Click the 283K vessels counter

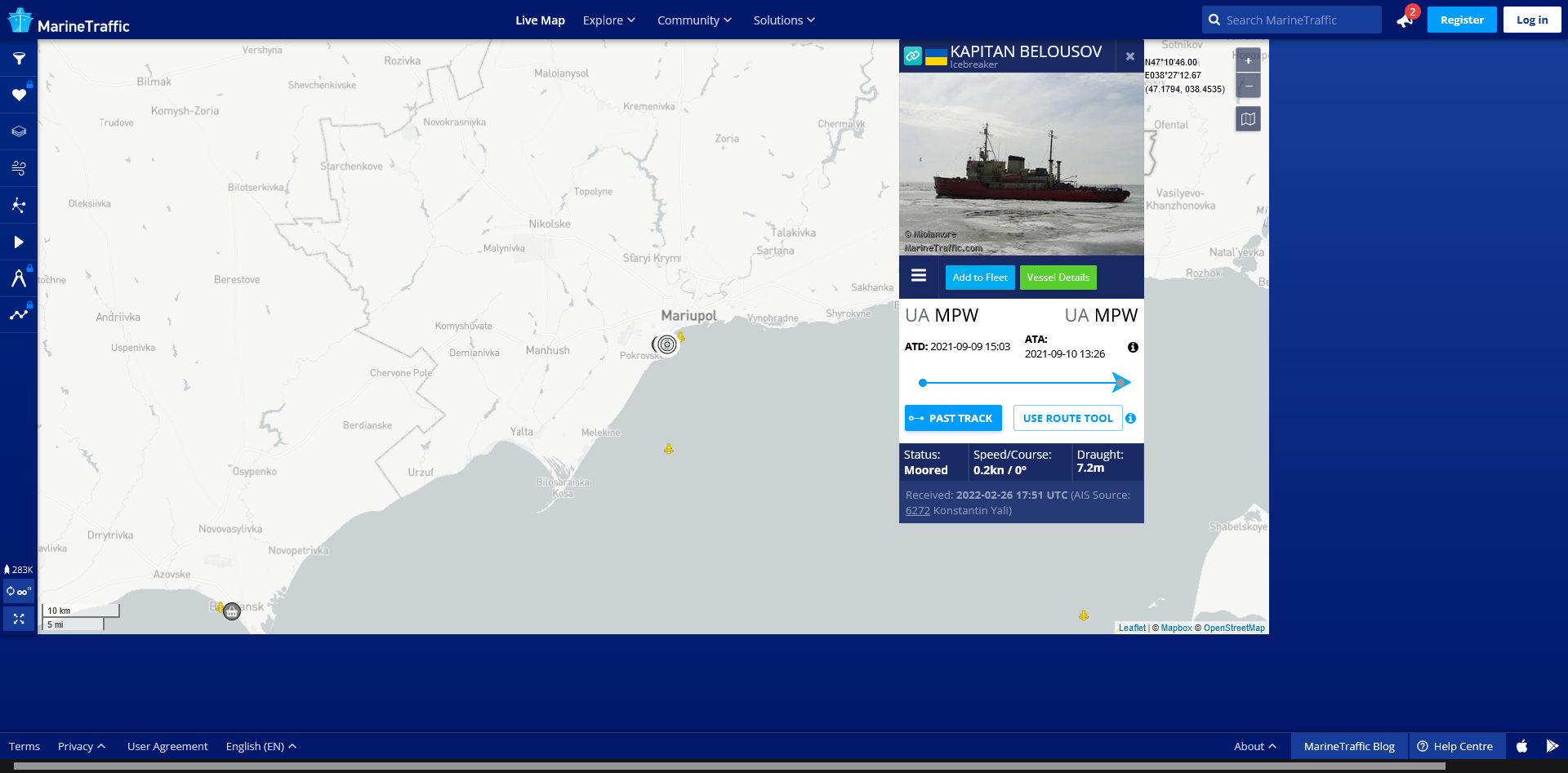19,570
